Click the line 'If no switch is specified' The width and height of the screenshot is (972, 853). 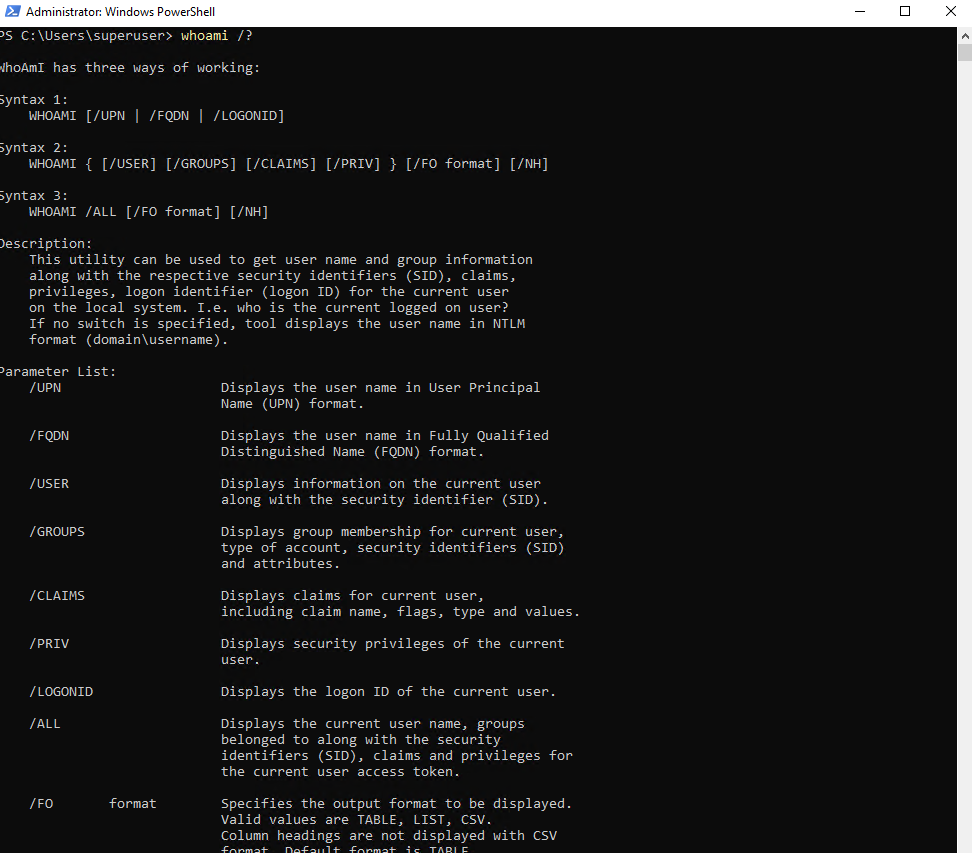(276, 324)
